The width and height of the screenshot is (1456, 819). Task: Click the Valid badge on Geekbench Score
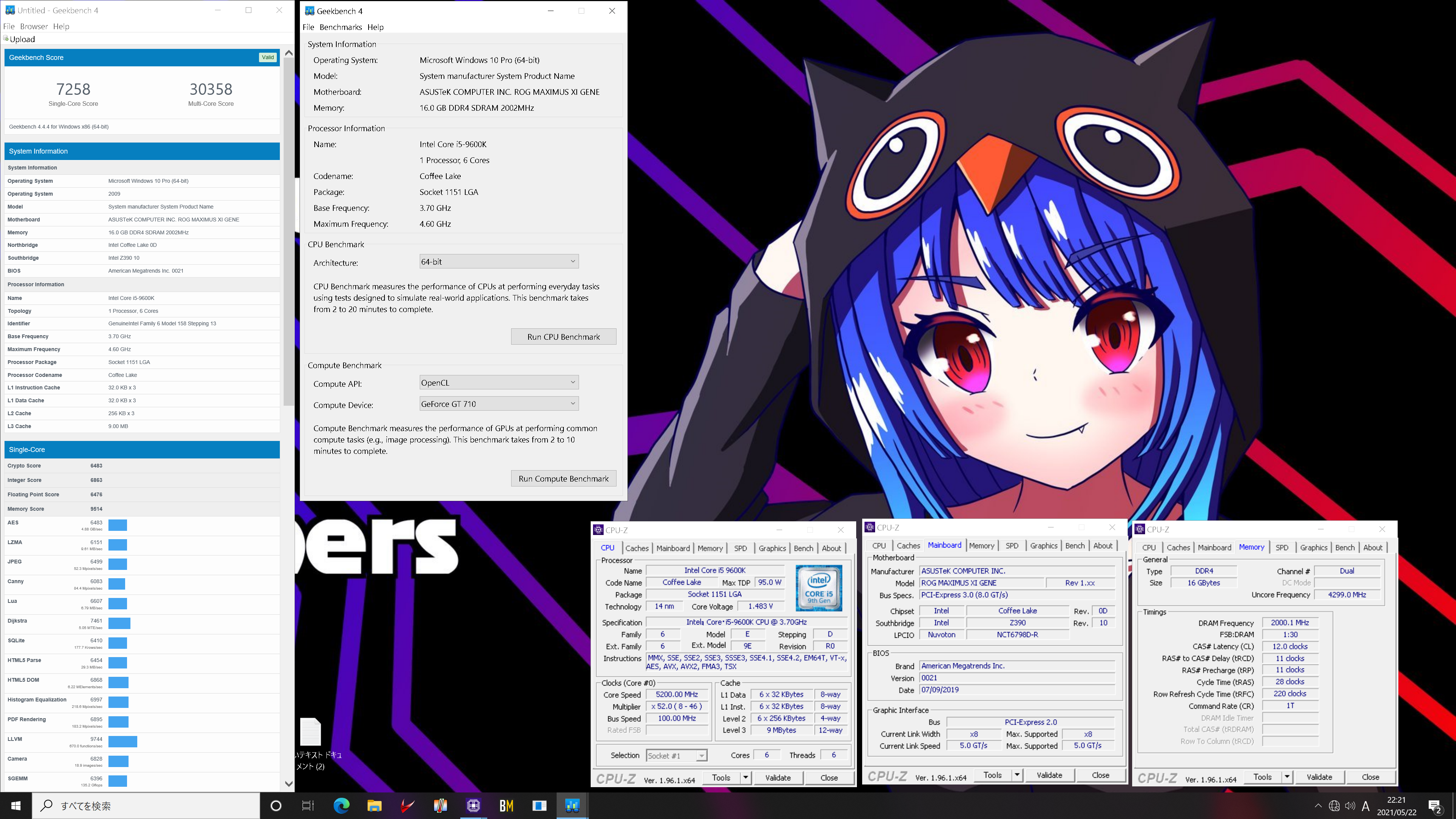pos(268,57)
